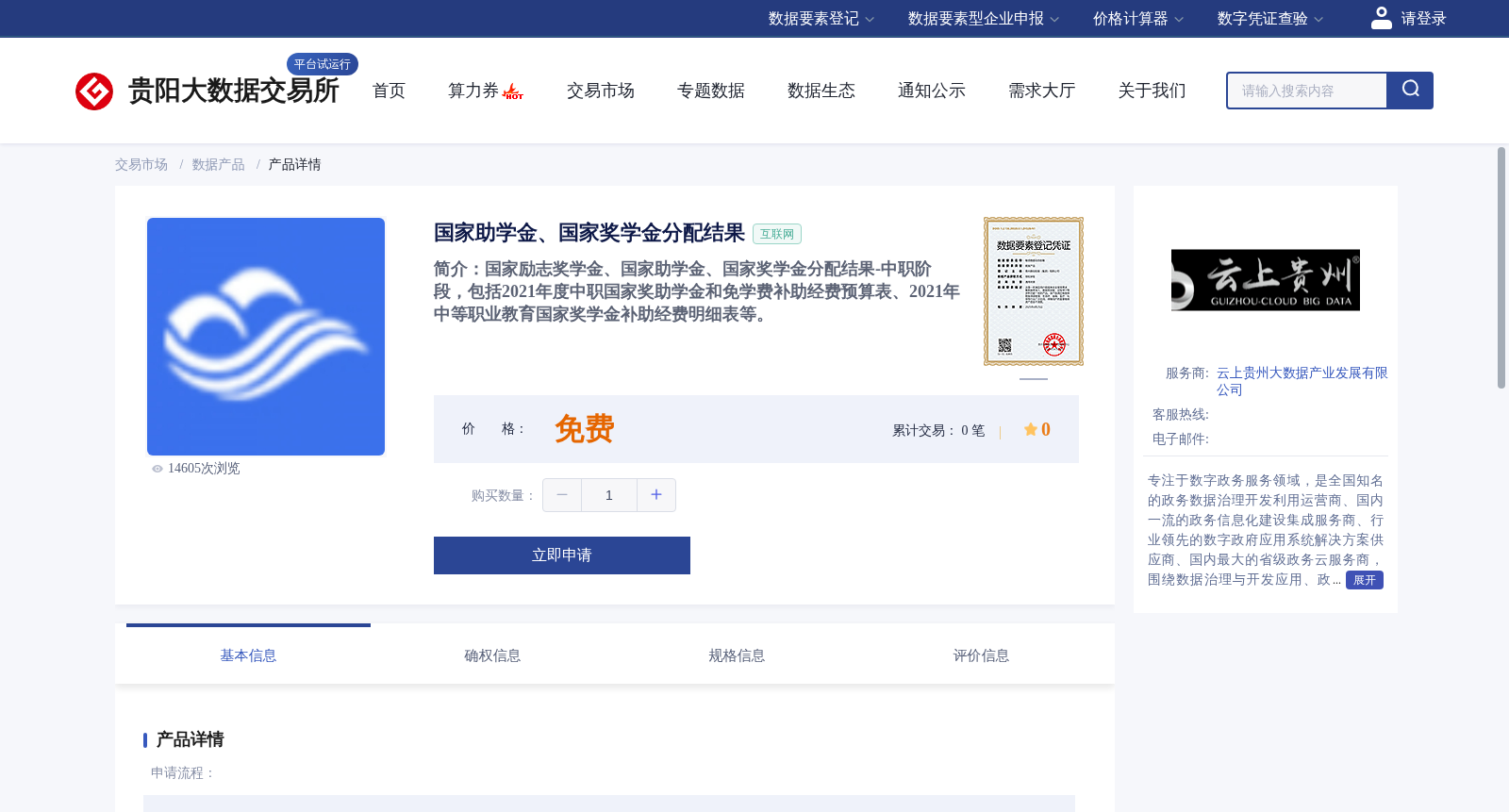Open 云上贵州大数据产业发展有限公司 provider link
1509x812 pixels.
(1302, 381)
